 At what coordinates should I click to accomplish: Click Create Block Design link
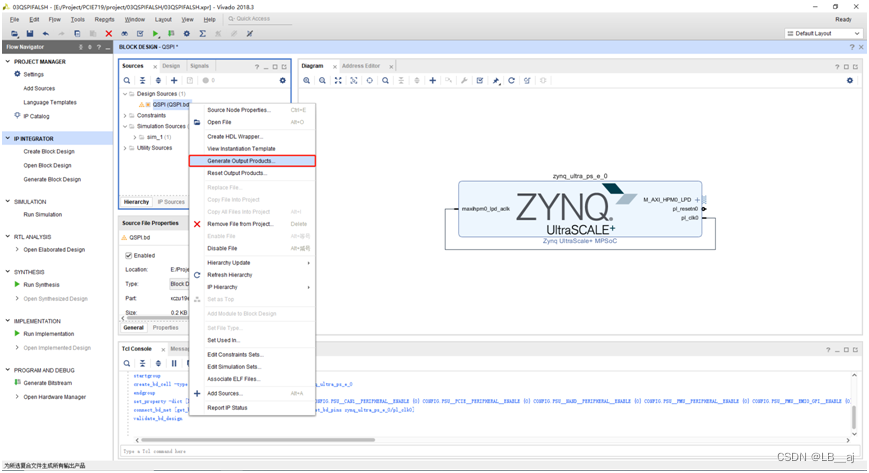click(49, 151)
